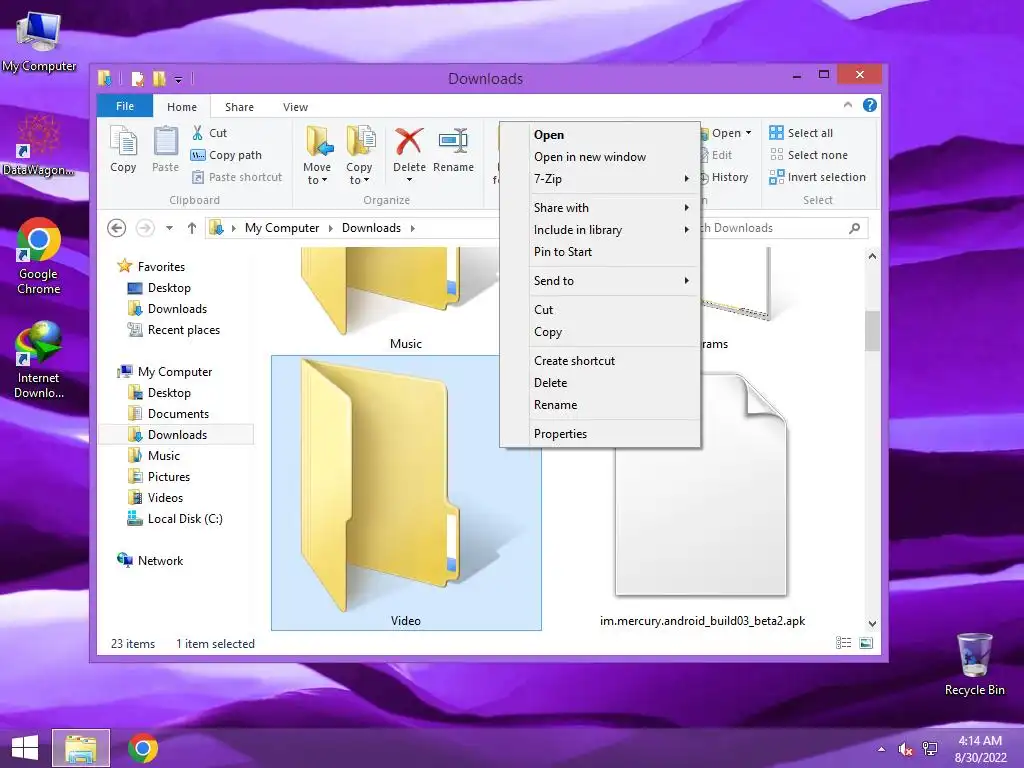Viewport: 1024px width, 768px height.
Task: Click the chevron after Downloads in address bar
Action: pos(413,228)
